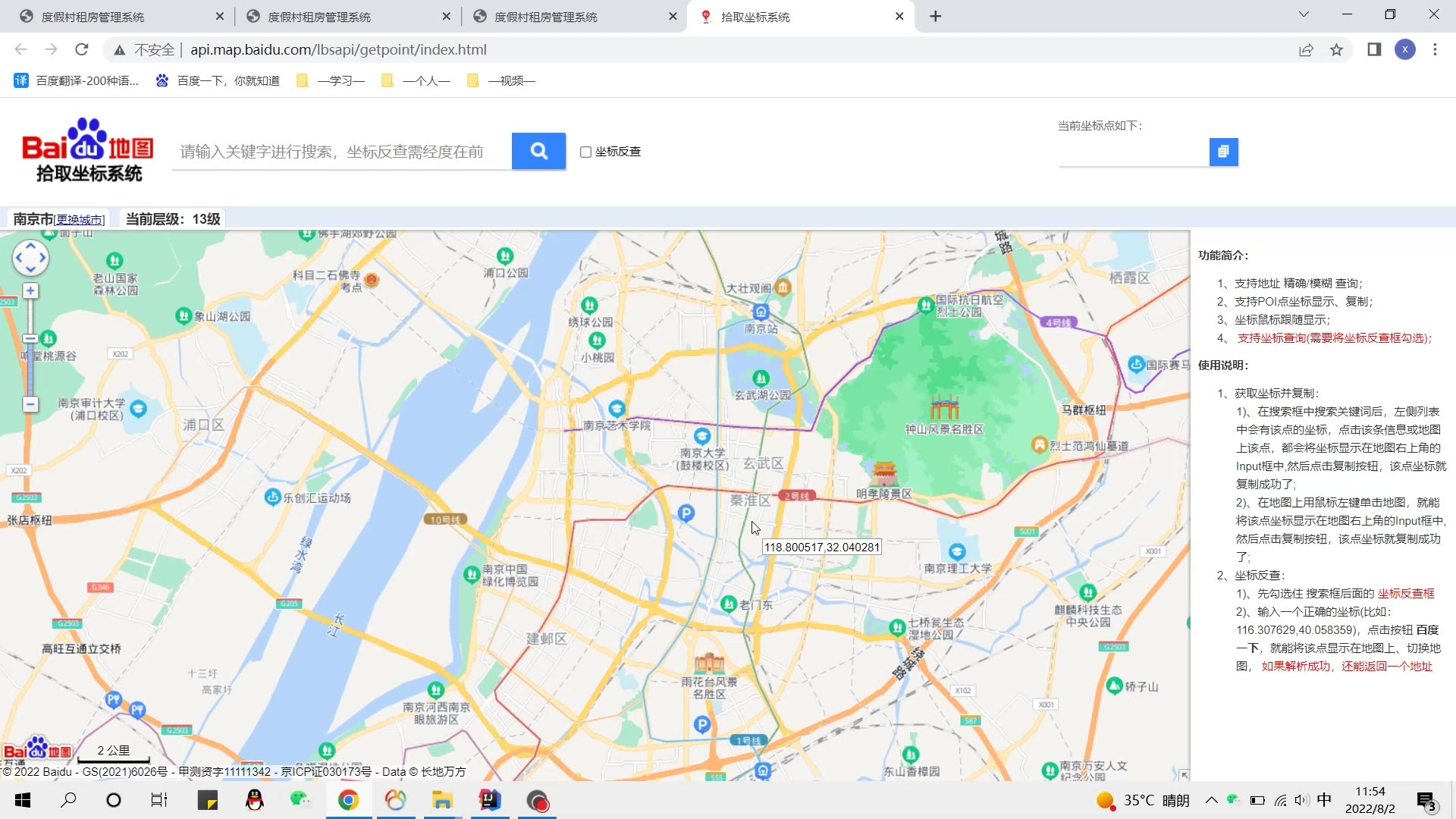The image size is (1456, 819).
Task: Click the 南京大学 school marker
Action: click(x=702, y=436)
